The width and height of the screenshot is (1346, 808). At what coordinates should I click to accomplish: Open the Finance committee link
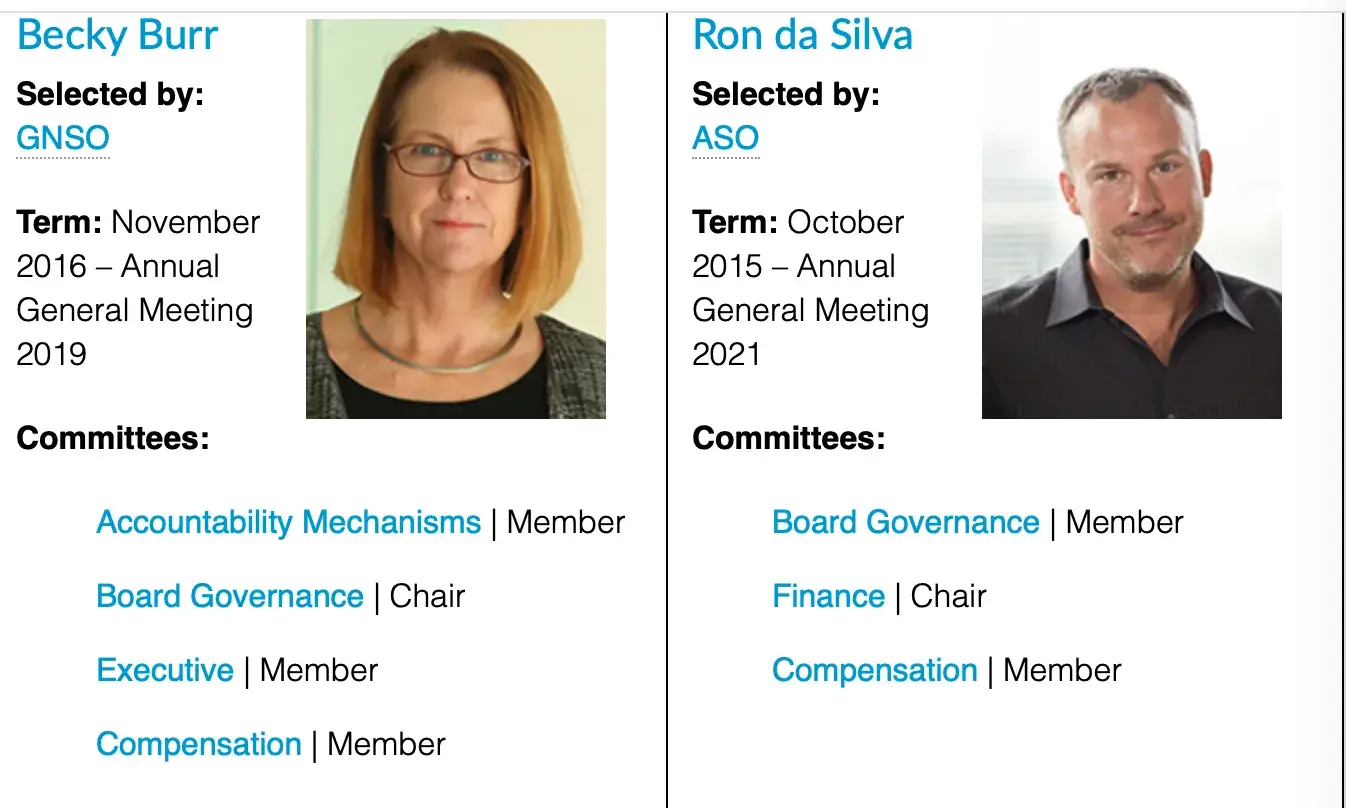pyautogui.click(x=828, y=596)
